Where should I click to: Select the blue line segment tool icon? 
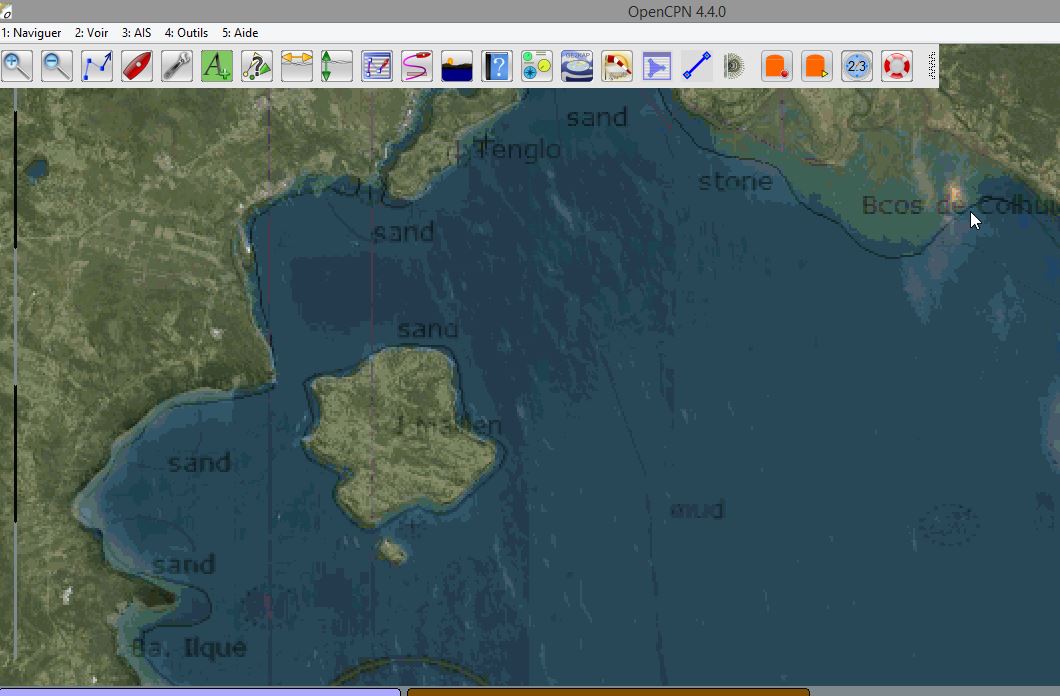(696, 66)
